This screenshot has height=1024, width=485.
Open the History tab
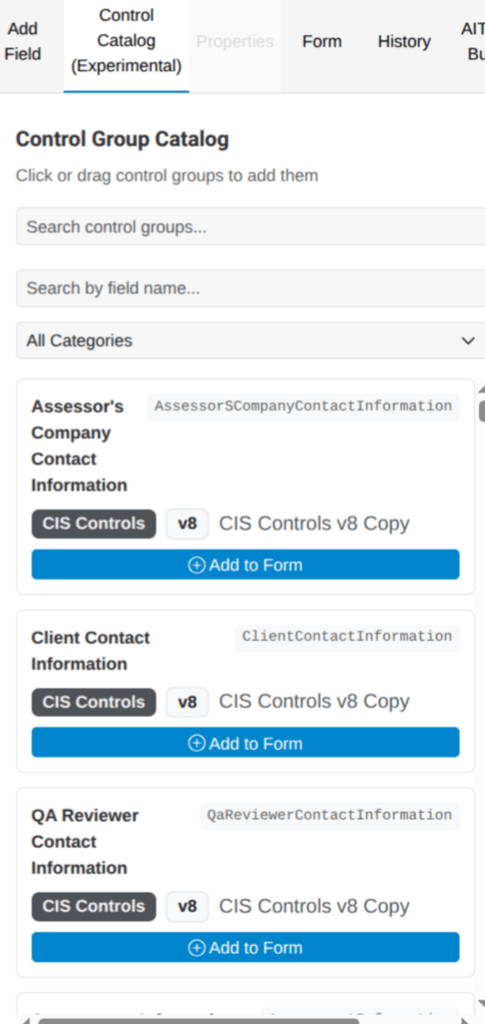click(x=404, y=42)
